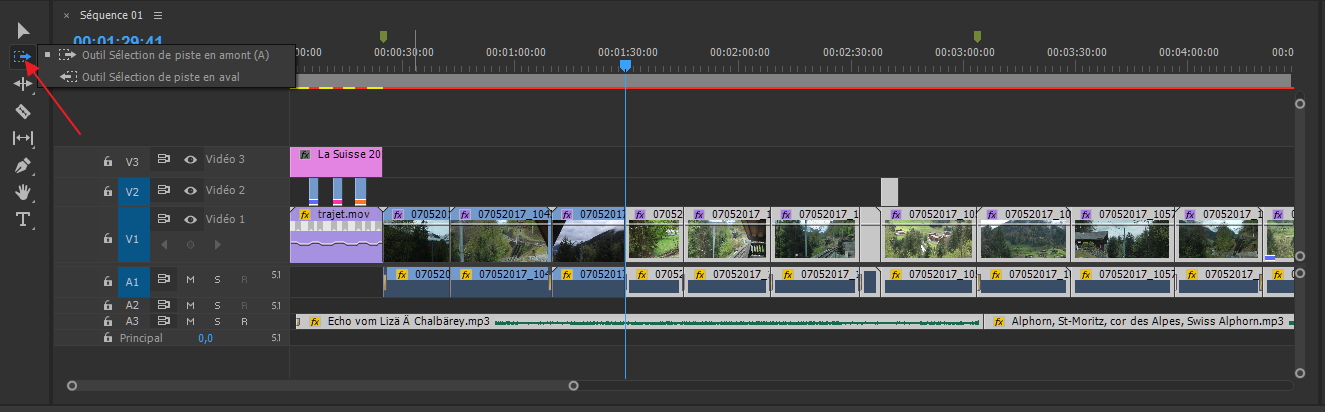The height and width of the screenshot is (412, 1325).
Task: Click the fx badge on trajet.mov
Action: [305, 215]
